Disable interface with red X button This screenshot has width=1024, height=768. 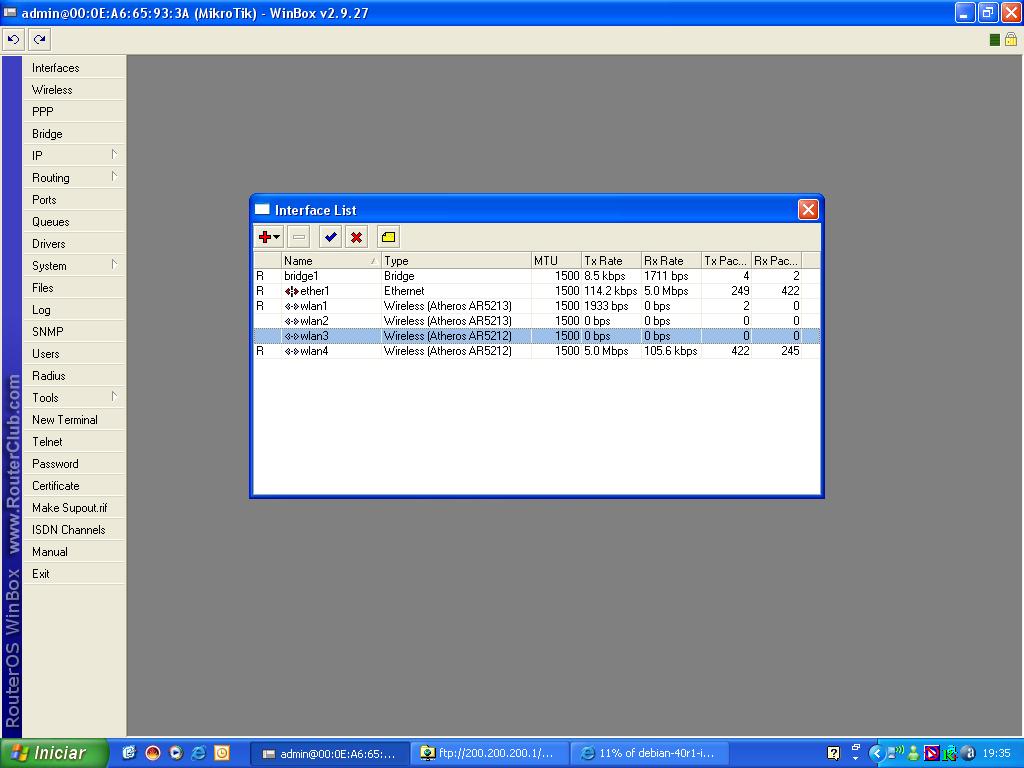(357, 237)
